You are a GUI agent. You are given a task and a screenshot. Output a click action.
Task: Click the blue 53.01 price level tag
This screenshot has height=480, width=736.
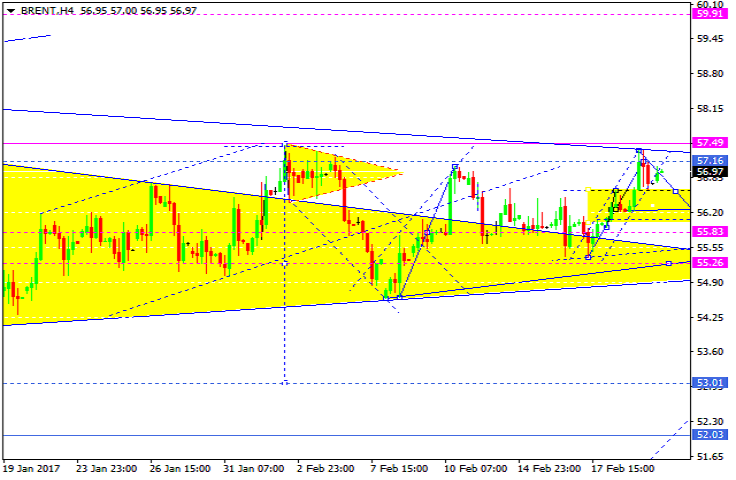tap(710, 383)
